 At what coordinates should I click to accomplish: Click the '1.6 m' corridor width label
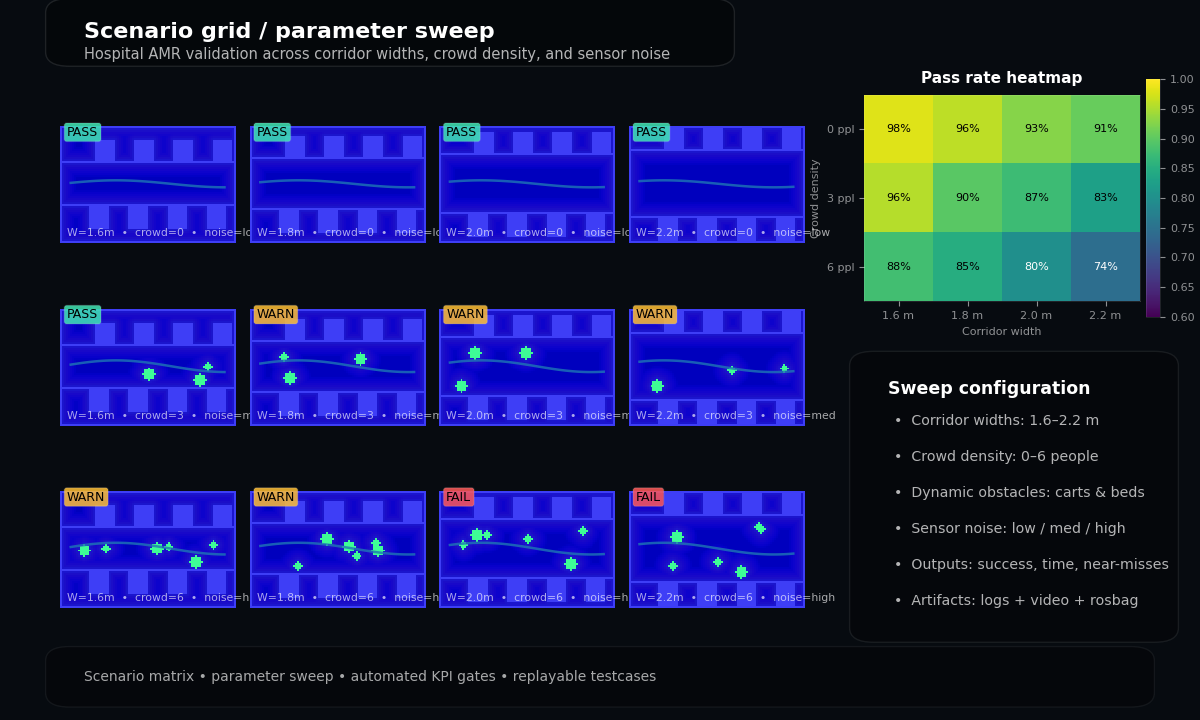(898, 314)
